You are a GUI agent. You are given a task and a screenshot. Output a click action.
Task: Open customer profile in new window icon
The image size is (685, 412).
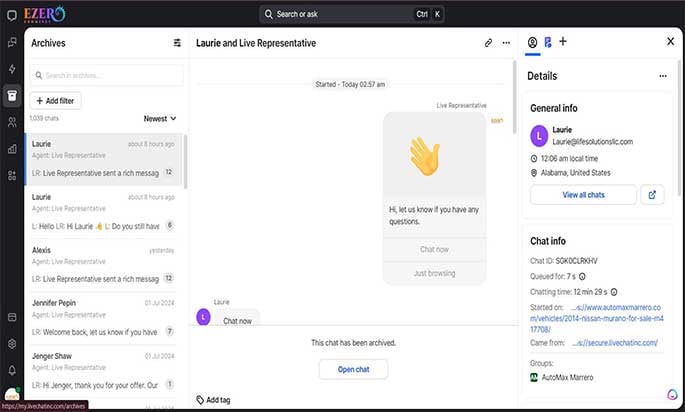[652, 195]
